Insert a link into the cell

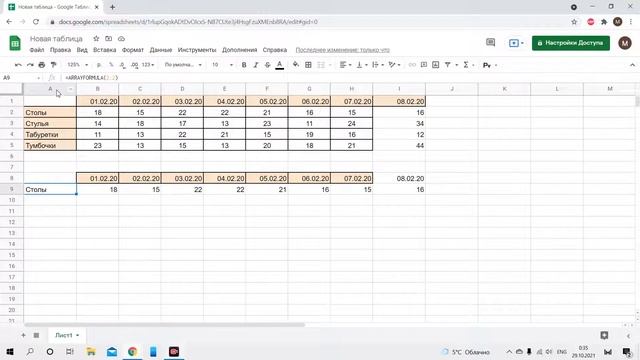[412, 65]
